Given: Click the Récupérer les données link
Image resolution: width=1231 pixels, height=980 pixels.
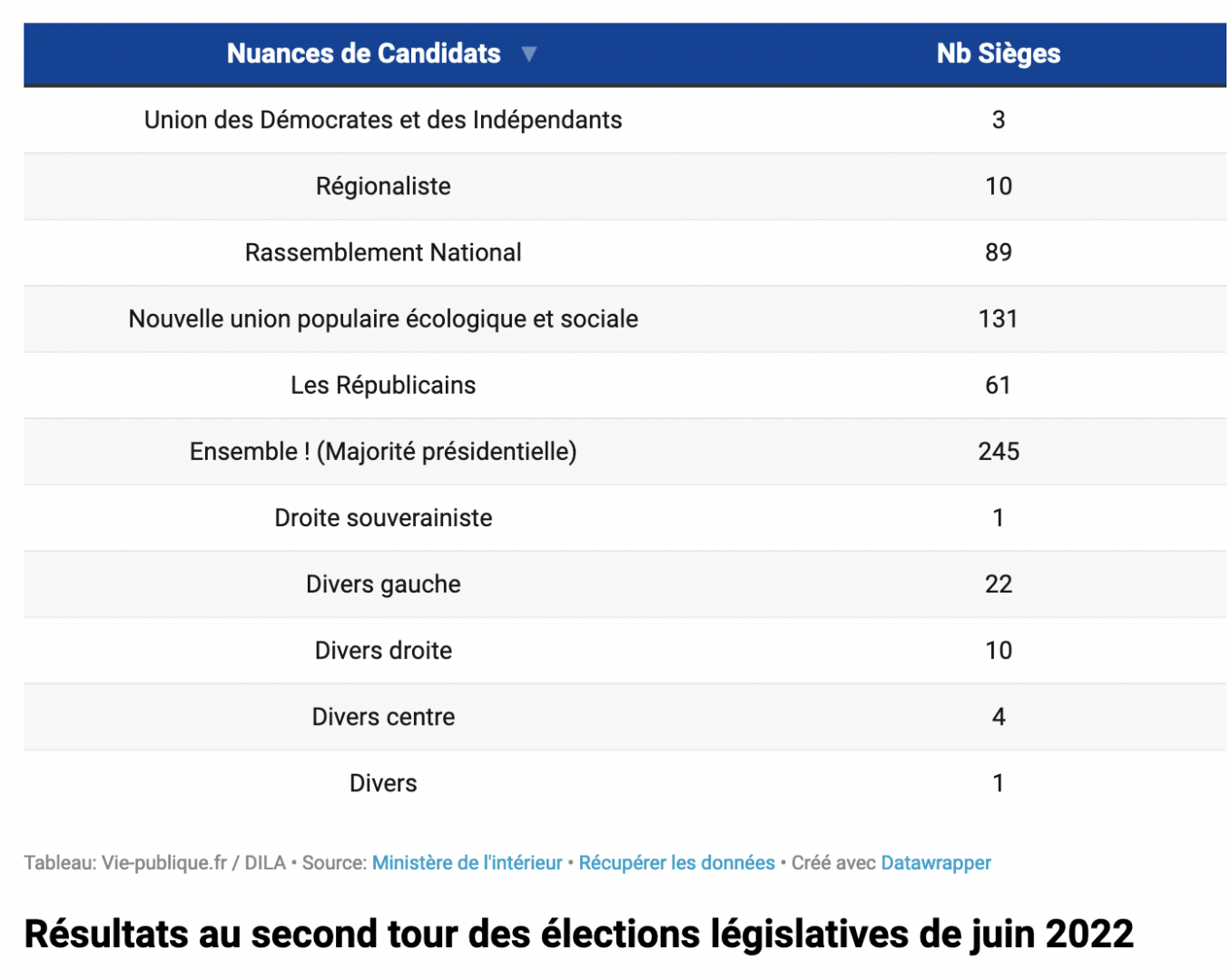Looking at the screenshot, I should pos(676,863).
